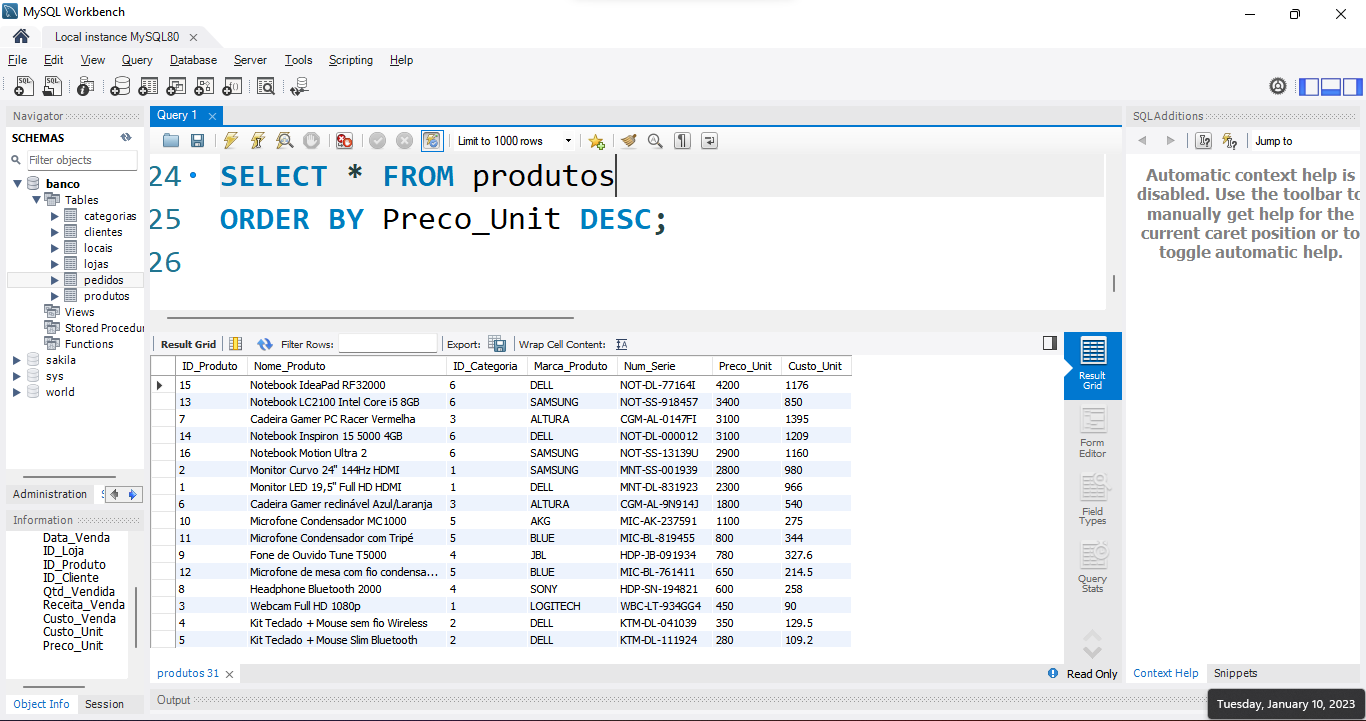Screen dimensions: 1366x721
Task: Toggle the bottom output panel visibility
Action: click(1330, 87)
